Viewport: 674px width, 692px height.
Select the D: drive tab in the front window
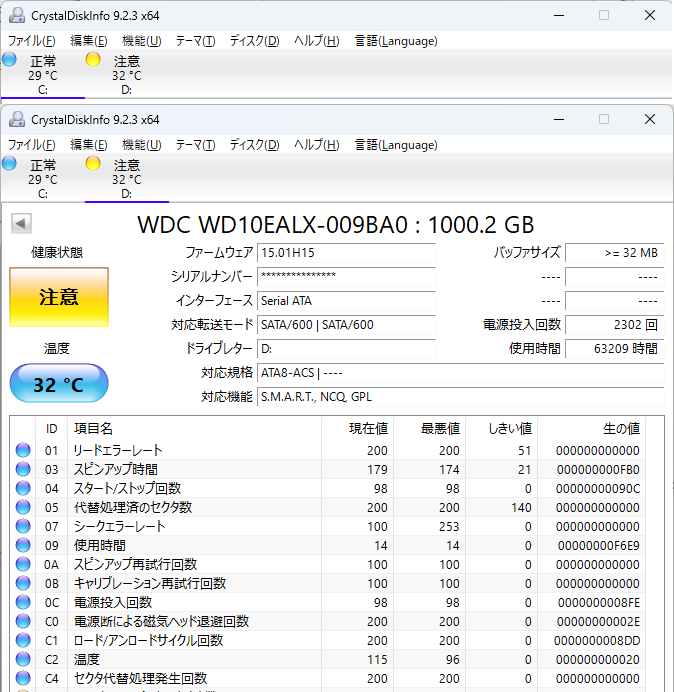tap(127, 179)
